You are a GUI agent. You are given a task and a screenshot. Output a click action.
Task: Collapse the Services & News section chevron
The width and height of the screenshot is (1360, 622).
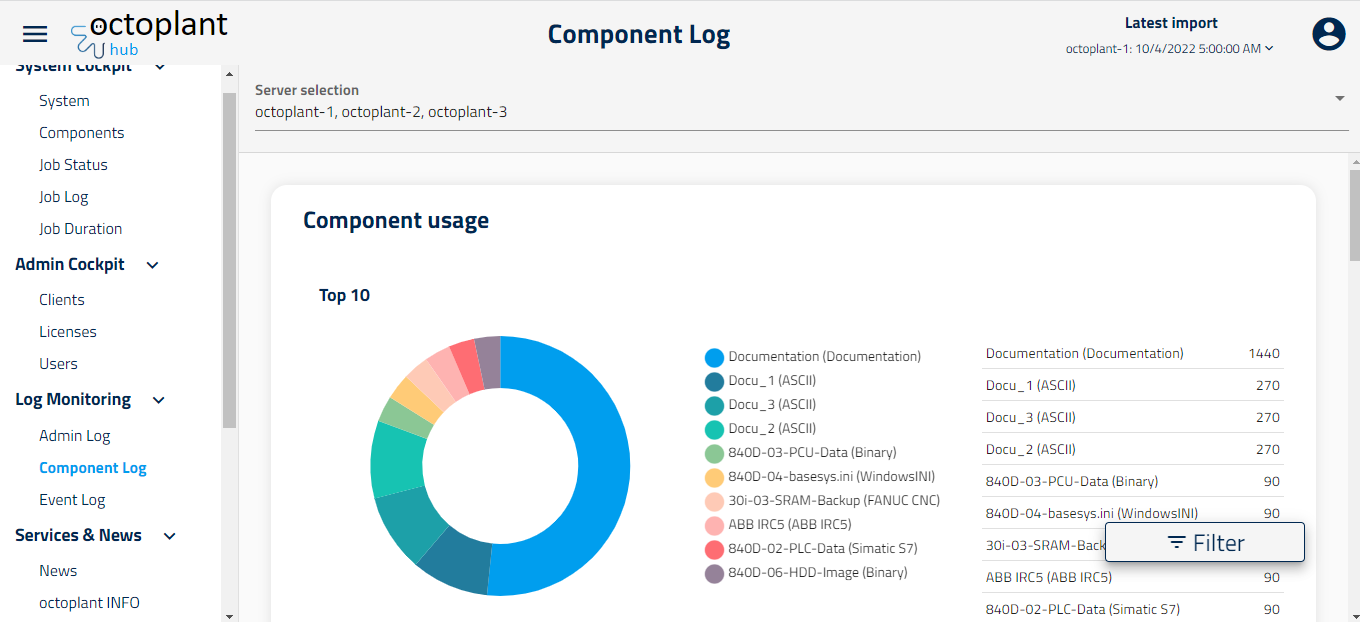[x=170, y=536]
